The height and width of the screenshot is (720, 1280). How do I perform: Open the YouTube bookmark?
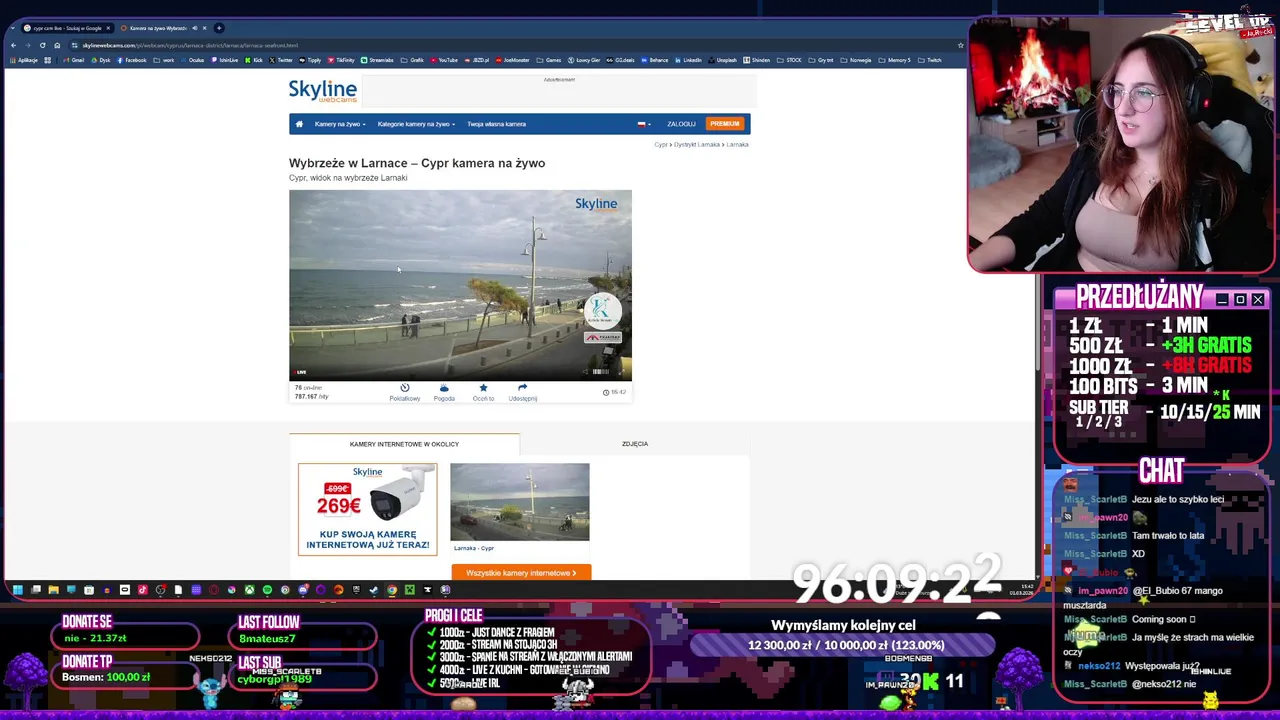tap(444, 60)
